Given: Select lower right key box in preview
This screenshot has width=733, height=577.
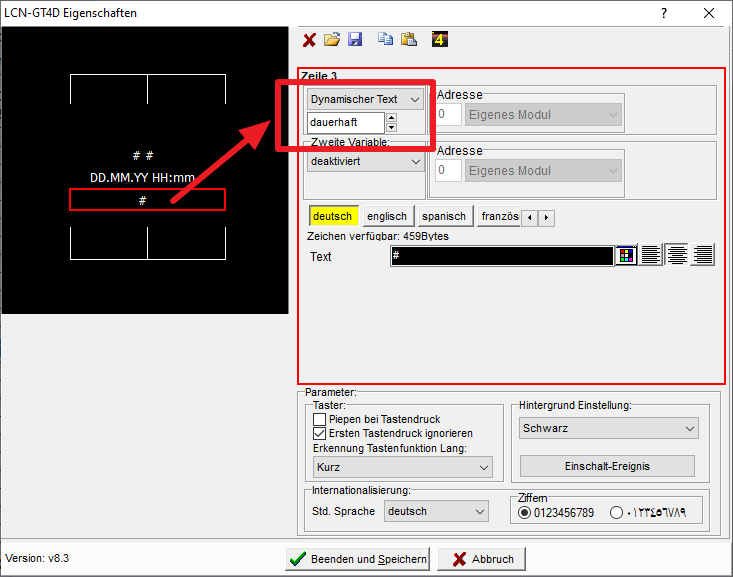Looking at the screenshot, I should (x=187, y=243).
